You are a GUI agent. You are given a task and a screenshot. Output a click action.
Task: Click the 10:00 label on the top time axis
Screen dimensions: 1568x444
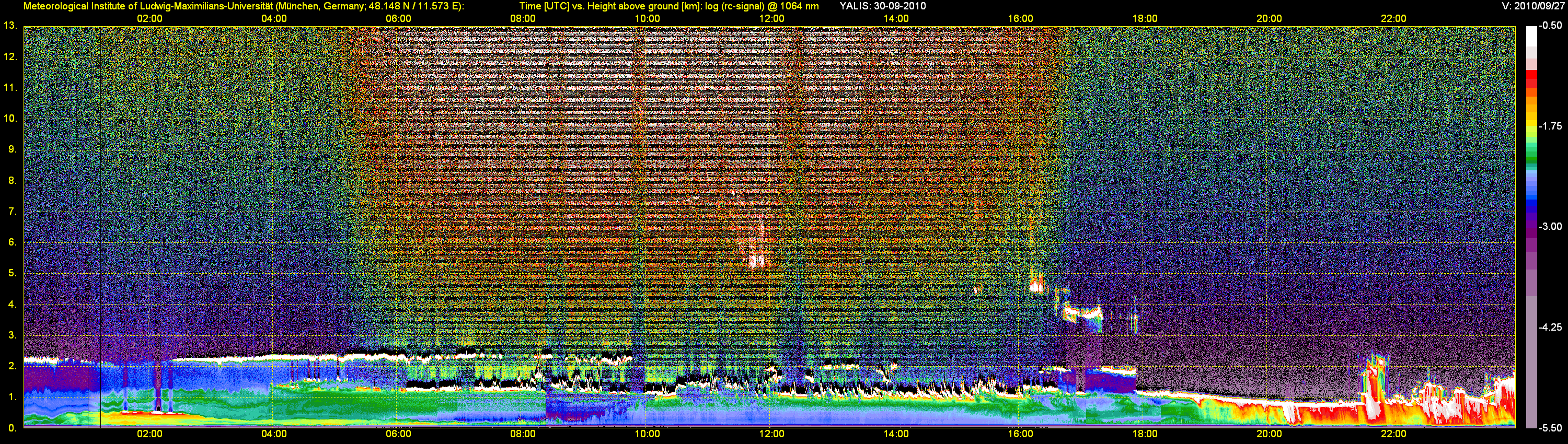pos(647,19)
